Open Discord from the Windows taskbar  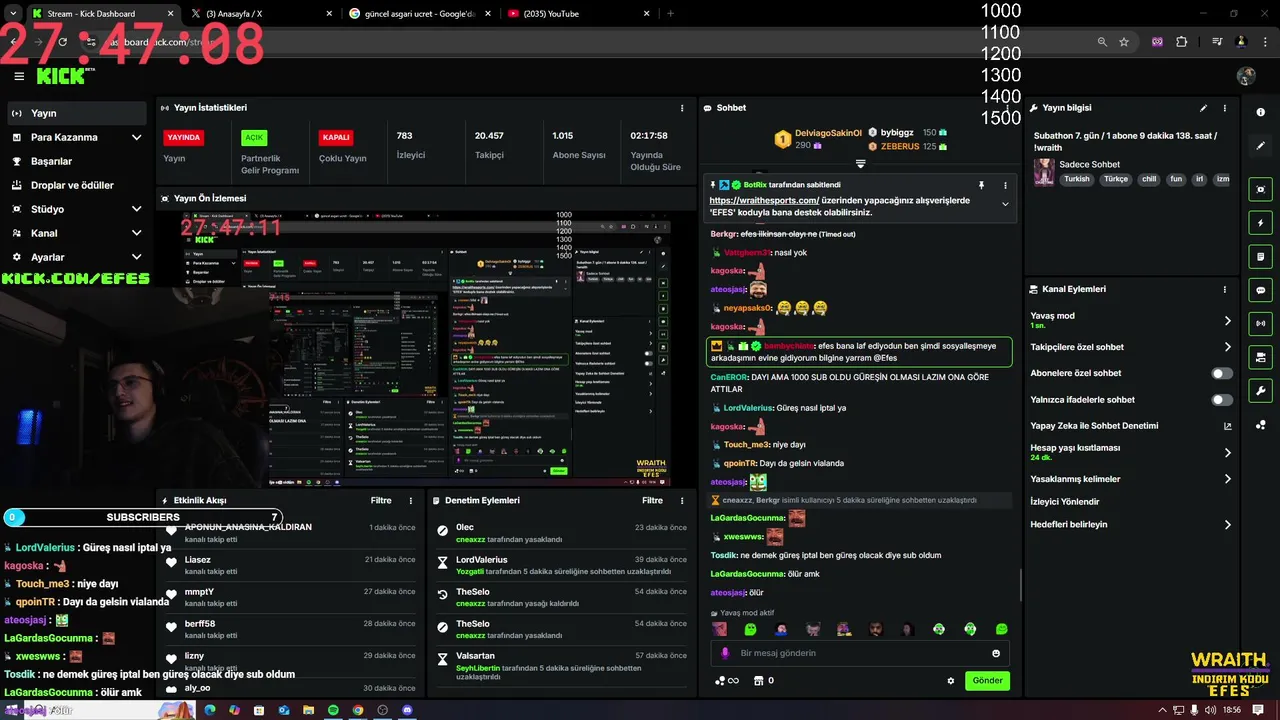[x=407, y=710]
